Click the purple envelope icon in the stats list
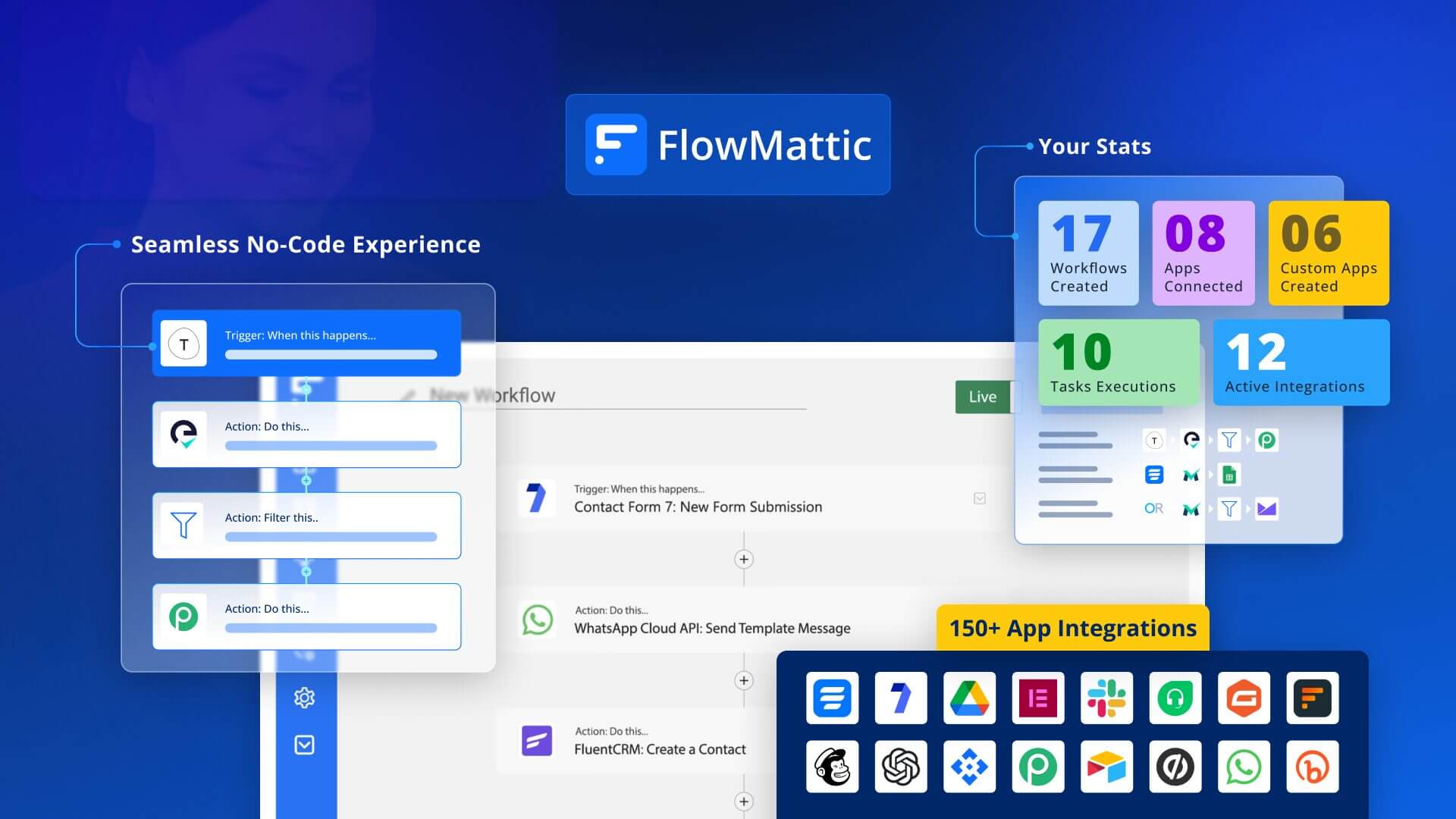1456x819 pixels. 1266,509
